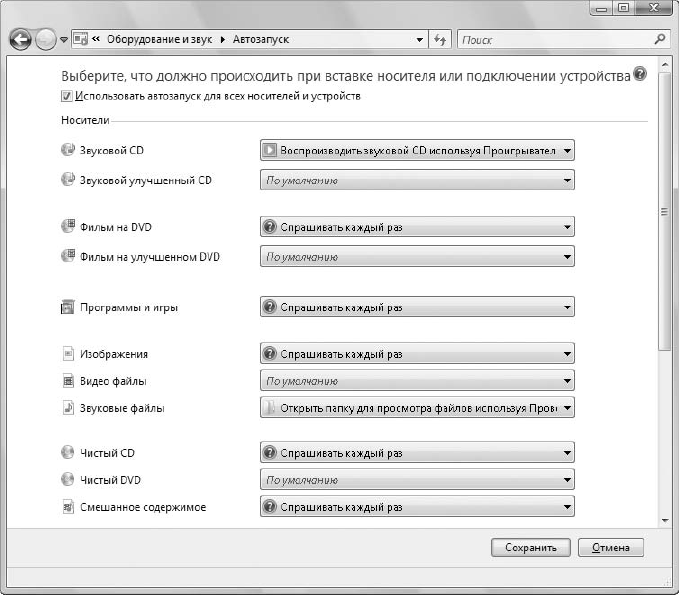Click the Автозапуск breadcrumb

tap(261, 39)
